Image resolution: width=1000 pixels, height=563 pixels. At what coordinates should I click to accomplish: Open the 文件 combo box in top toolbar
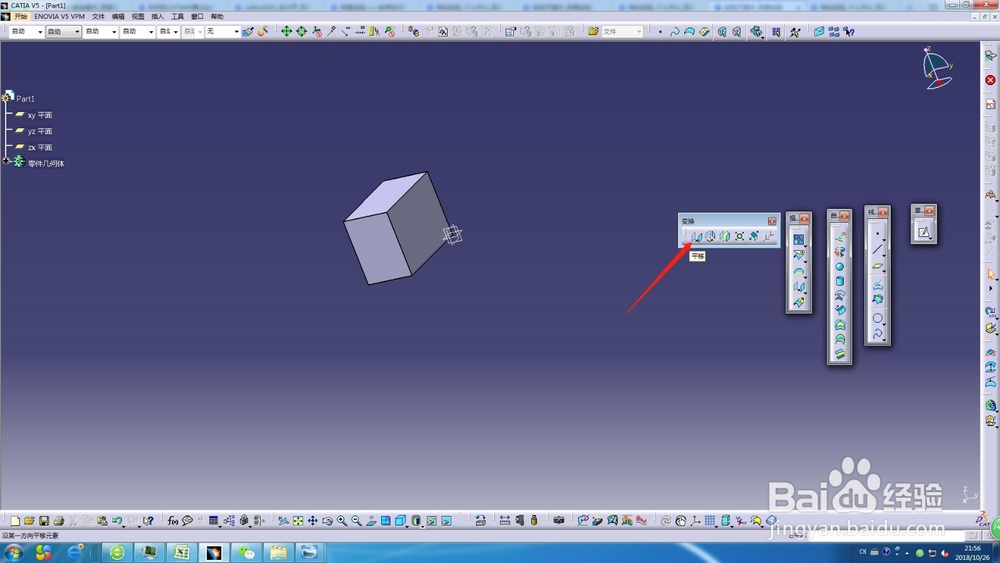coord(622,31)
